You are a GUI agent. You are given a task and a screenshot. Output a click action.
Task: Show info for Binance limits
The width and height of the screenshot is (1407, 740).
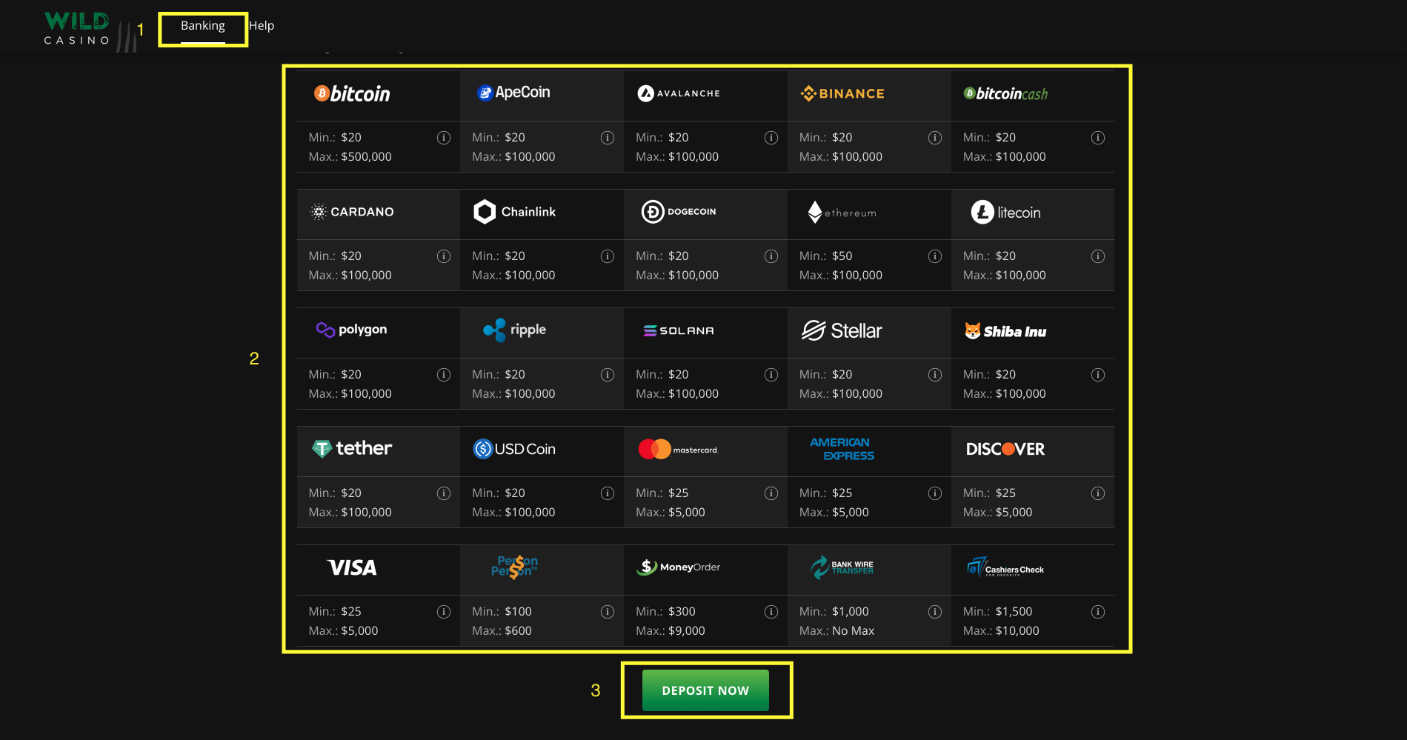pyautogui.click(x=935, y=138)
